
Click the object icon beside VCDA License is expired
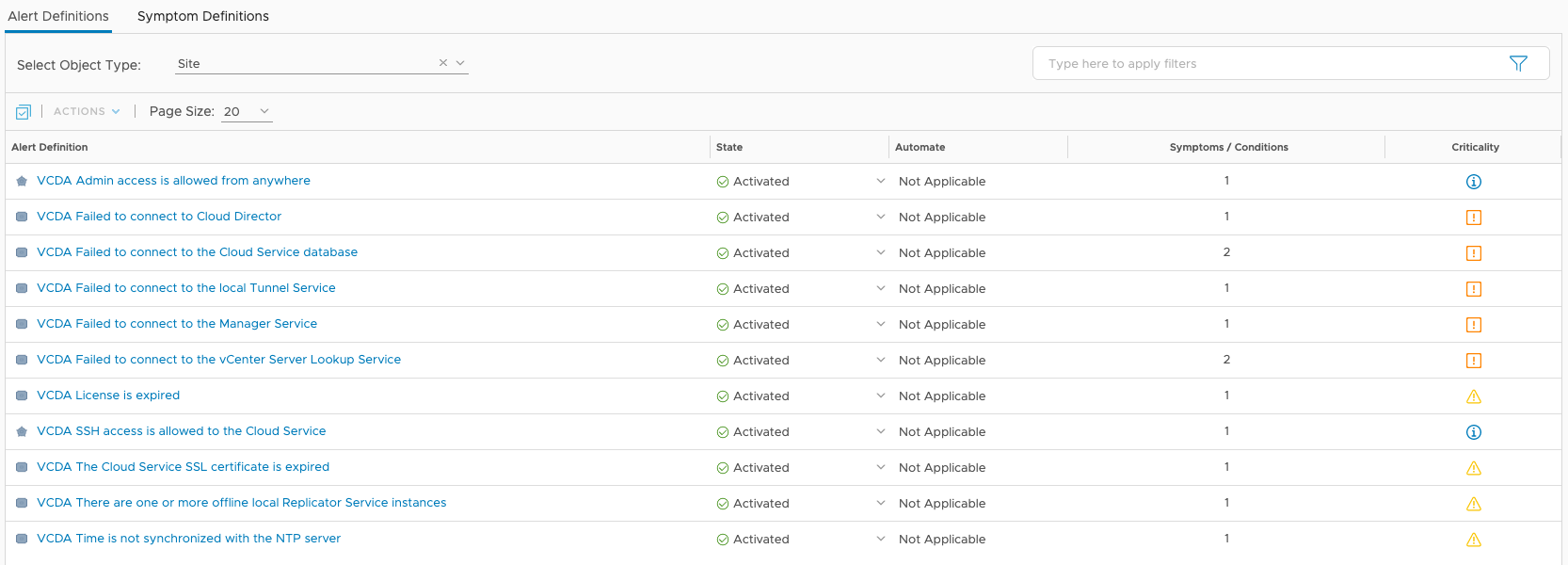(22, 395)
